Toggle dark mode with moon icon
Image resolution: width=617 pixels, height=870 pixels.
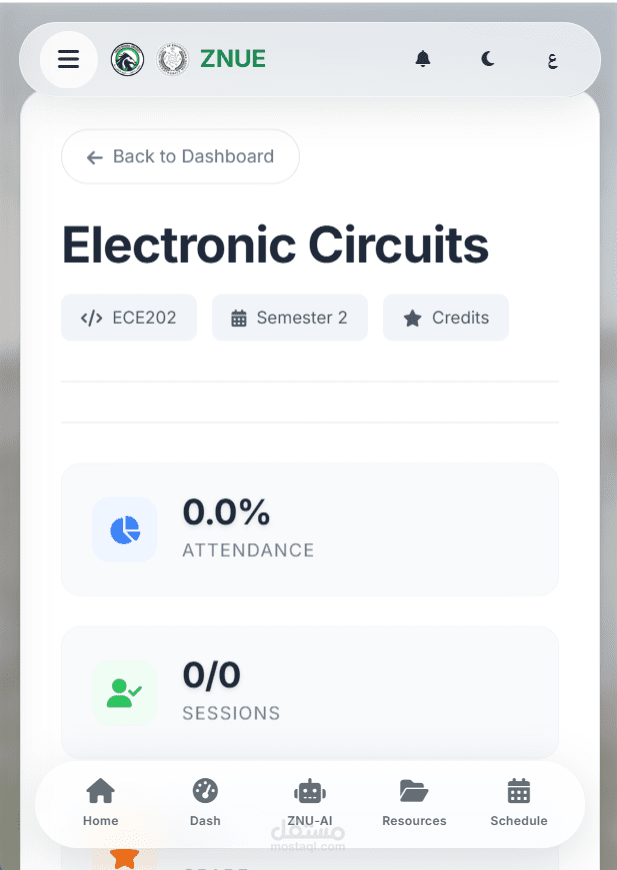pos(487,59)
